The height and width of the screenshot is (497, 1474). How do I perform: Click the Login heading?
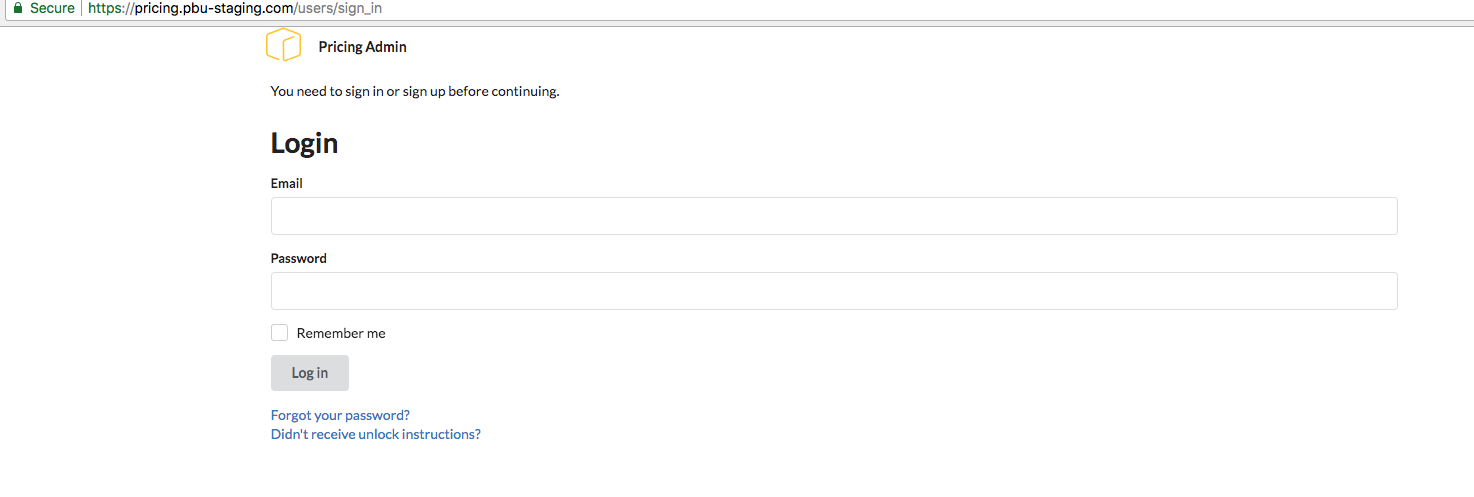pyautogui.click(x=304, y=143)
